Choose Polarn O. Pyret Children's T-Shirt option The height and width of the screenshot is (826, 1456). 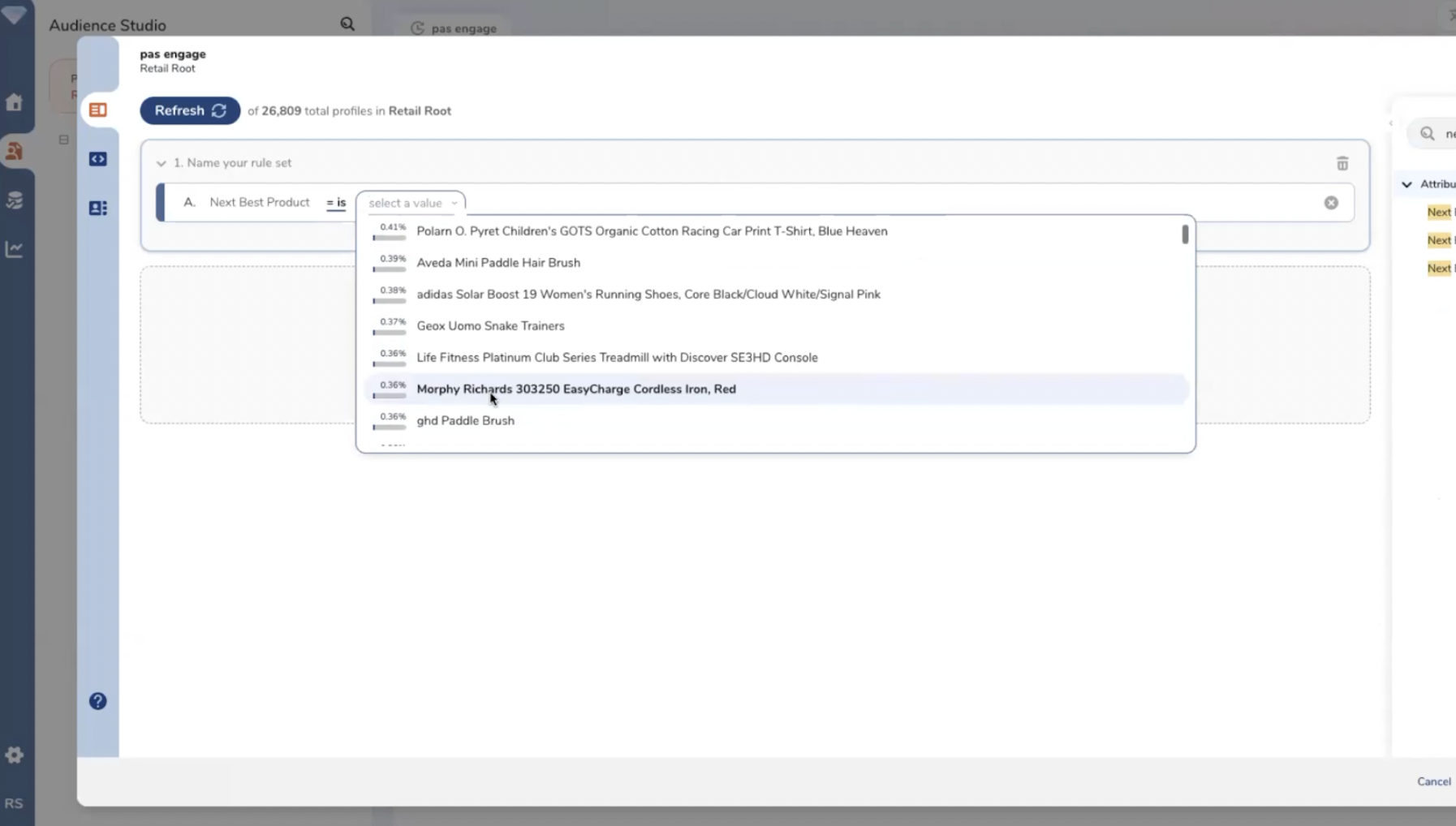pyautogui.click(x=776, y=231)
